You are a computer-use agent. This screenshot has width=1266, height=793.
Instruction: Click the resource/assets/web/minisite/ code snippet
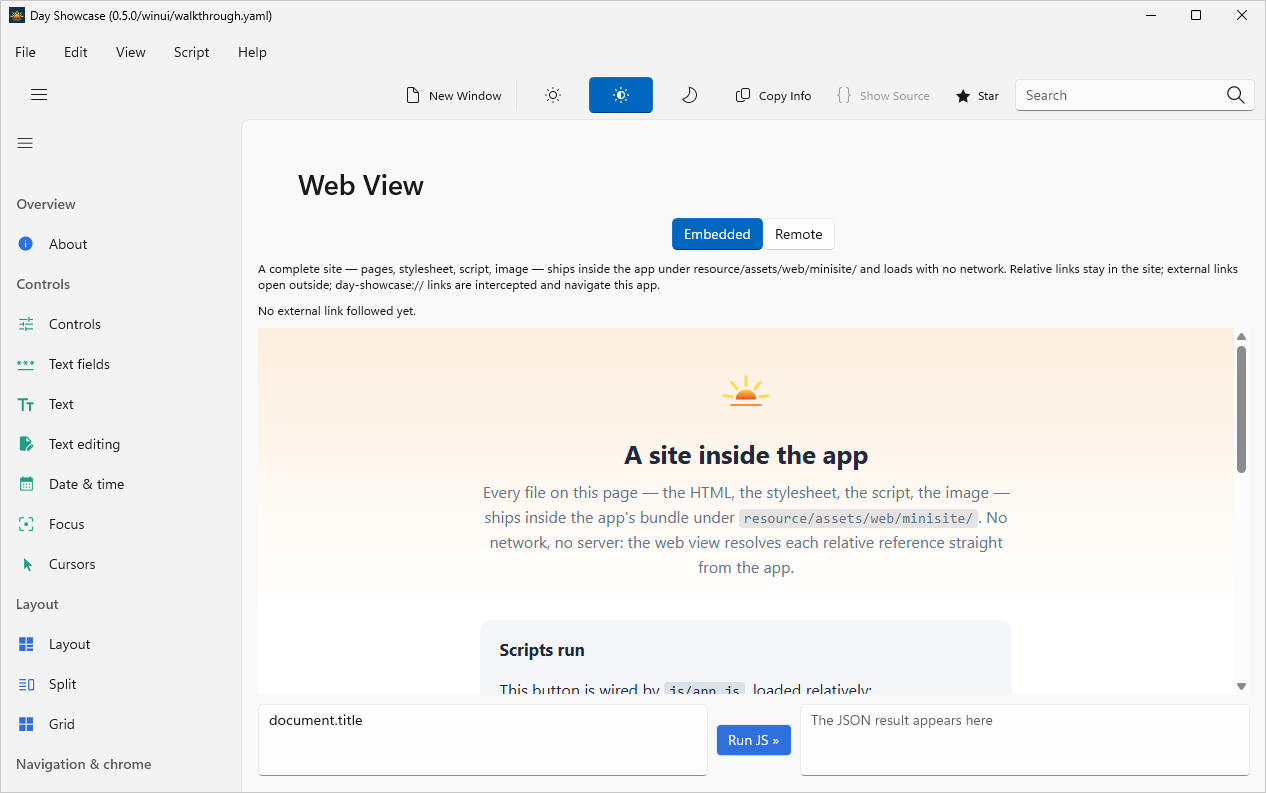click(x=859, y=518)
